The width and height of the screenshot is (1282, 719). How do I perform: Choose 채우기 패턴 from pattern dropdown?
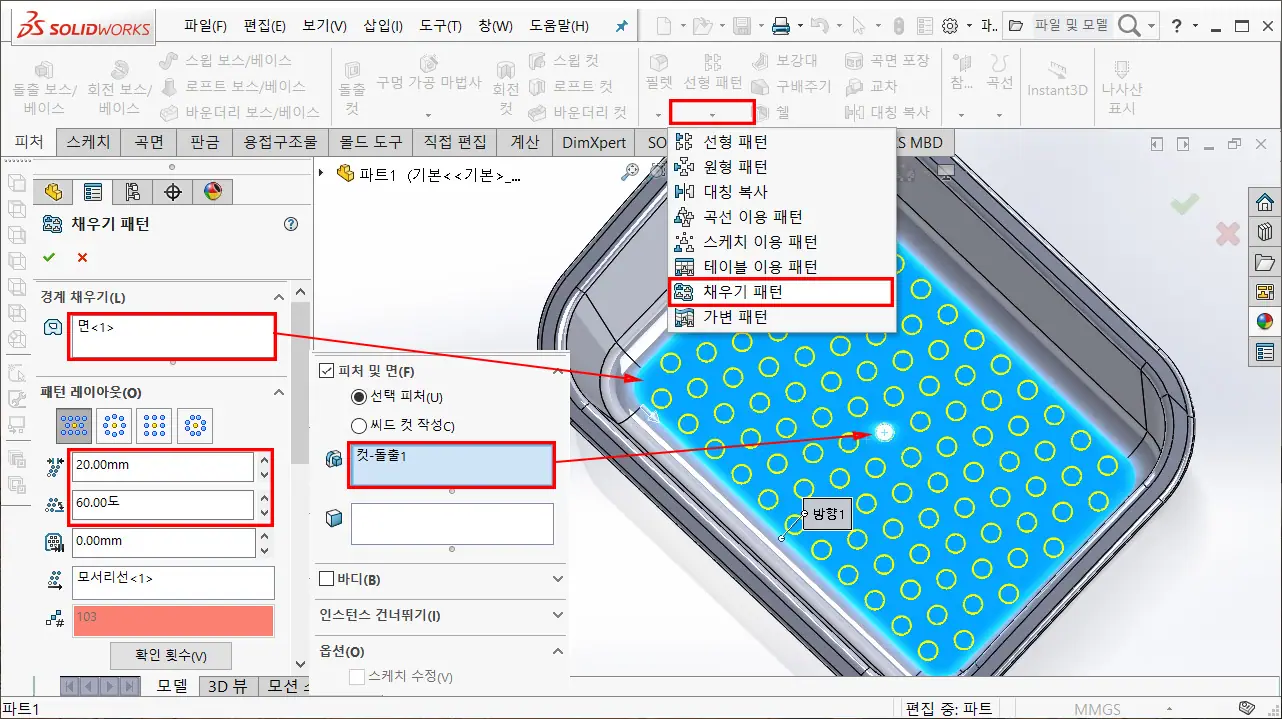743,292
